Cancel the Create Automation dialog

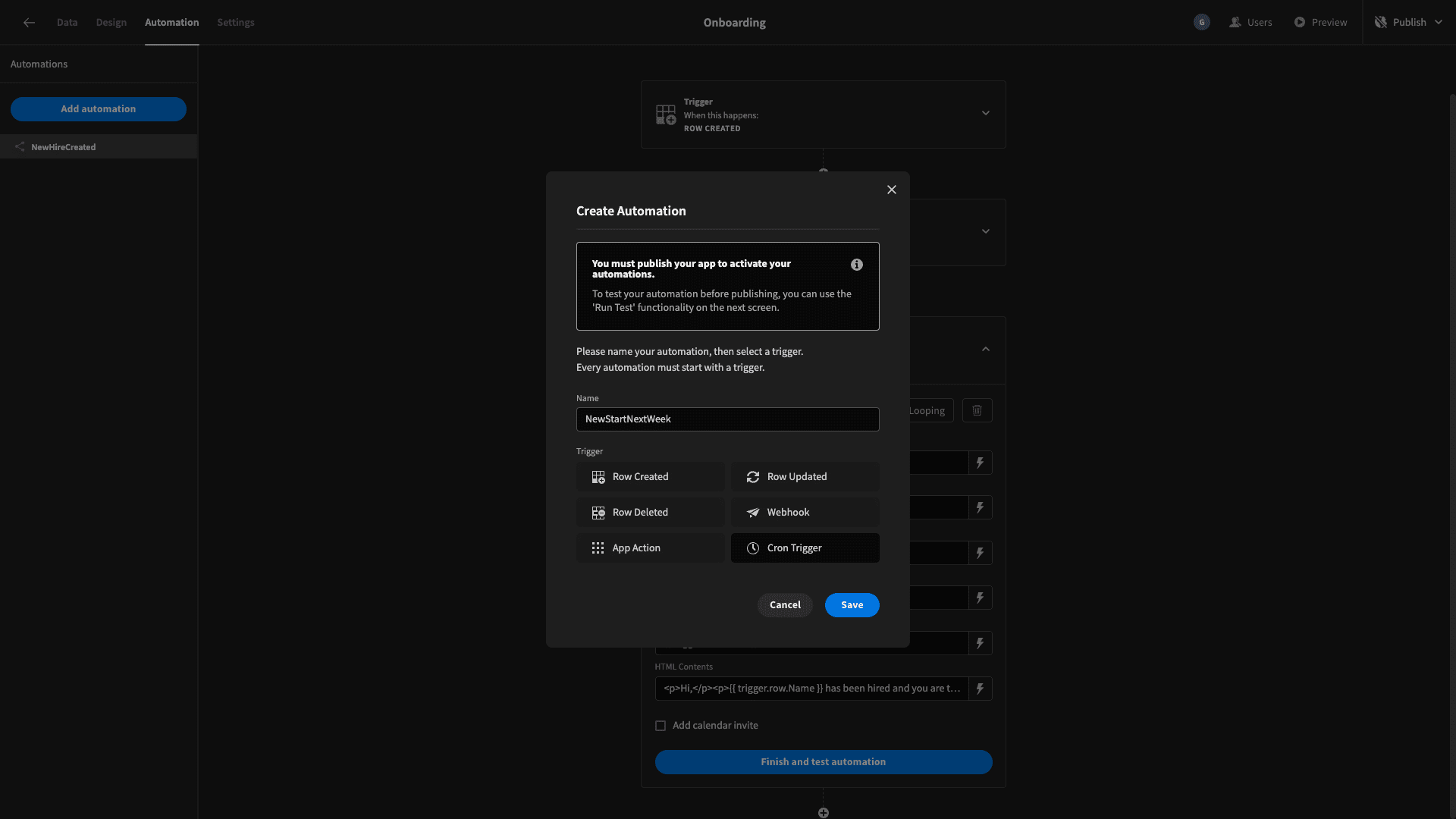[785, 605]
